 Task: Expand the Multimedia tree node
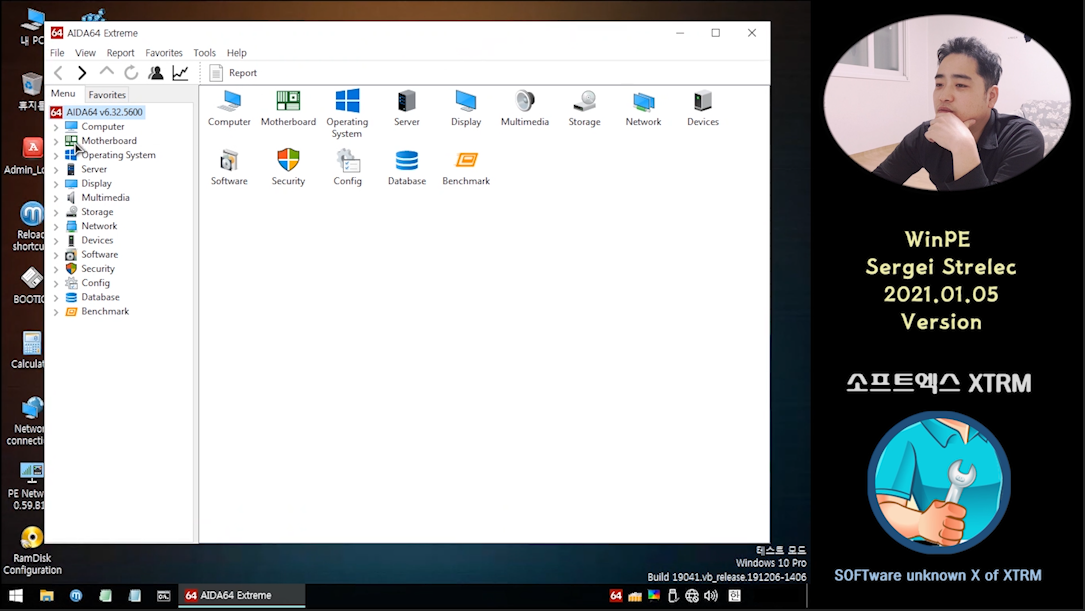56,198
